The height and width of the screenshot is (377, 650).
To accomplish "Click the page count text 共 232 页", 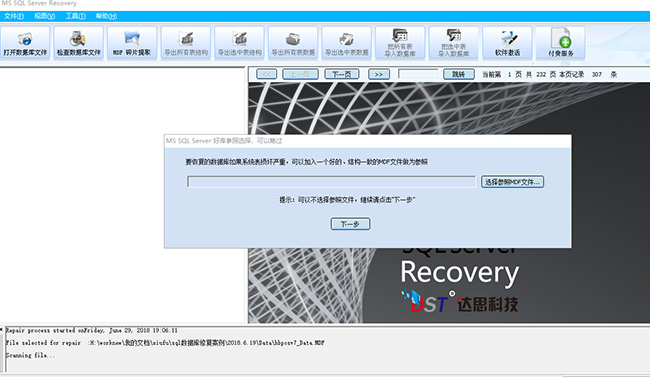I will click(x=541, y=75).
